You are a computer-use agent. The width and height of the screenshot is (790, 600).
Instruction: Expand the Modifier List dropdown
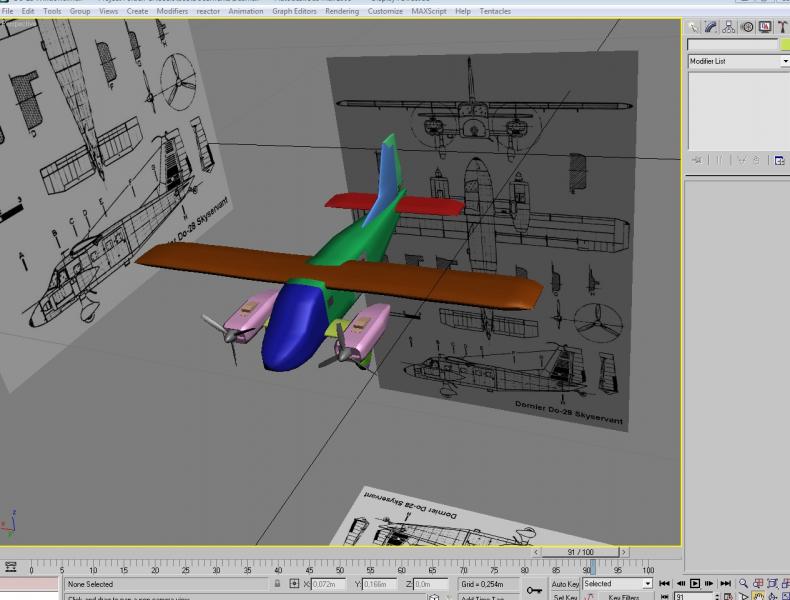[738, 61]
